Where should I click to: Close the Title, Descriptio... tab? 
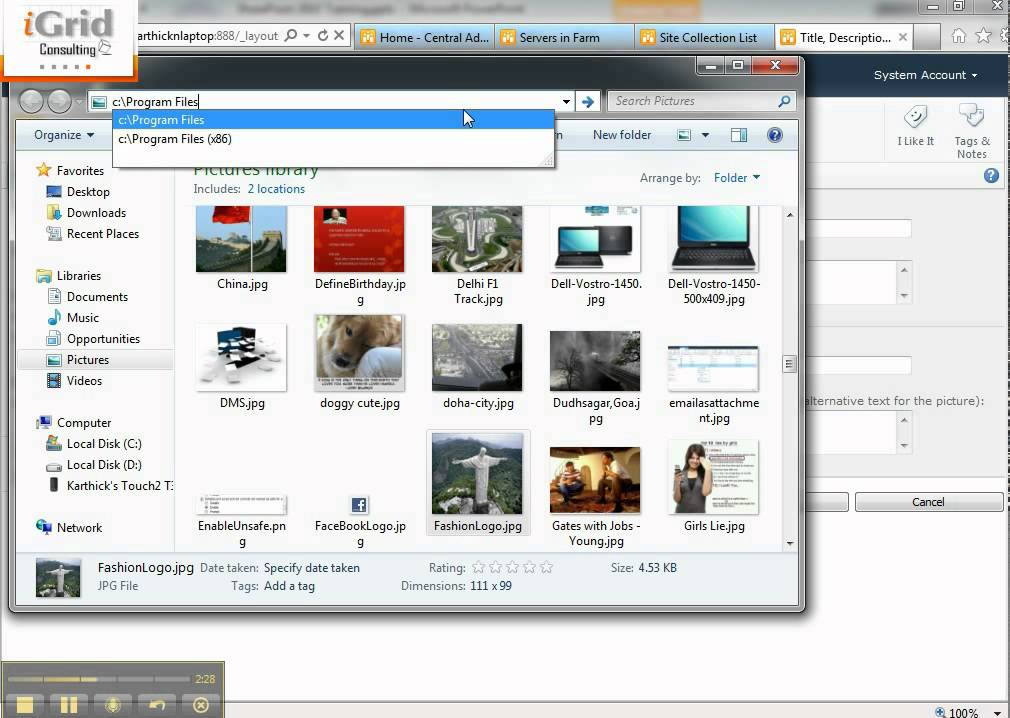pyautogui.click(x=903, y=37)
